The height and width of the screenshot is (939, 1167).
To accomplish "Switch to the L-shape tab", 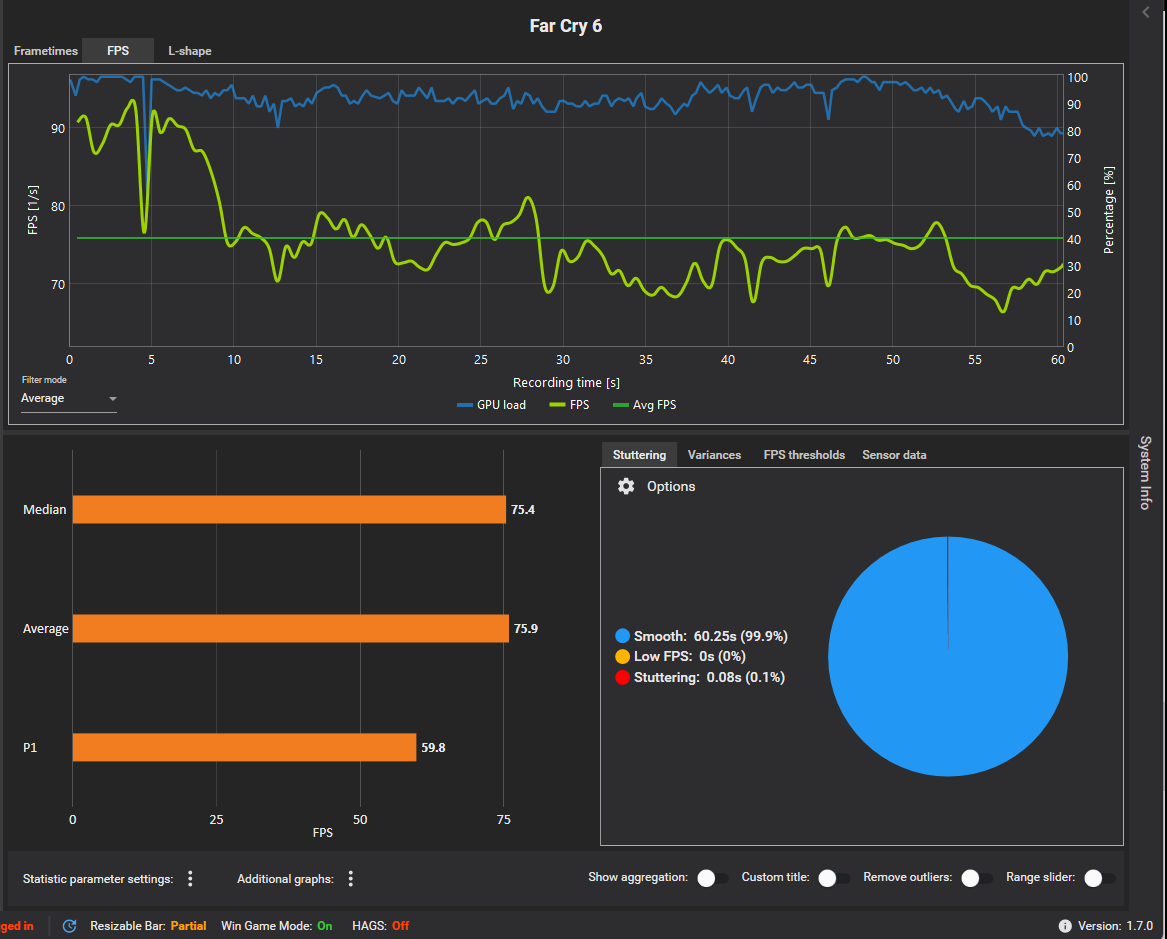I will [190, 51].
